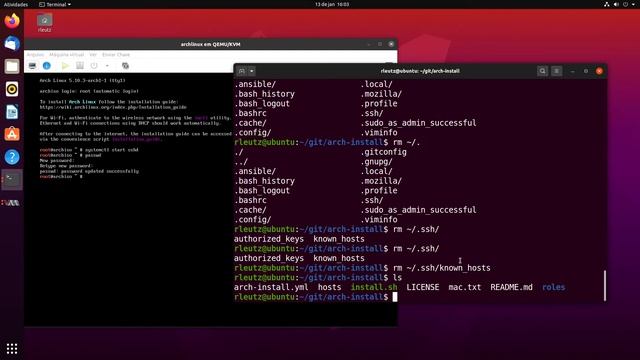Click README.md in the ls output

tap(511, 287)
